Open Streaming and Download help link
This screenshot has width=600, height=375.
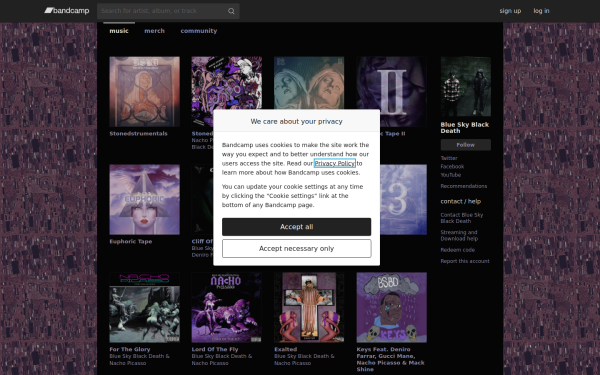point(459,235)
